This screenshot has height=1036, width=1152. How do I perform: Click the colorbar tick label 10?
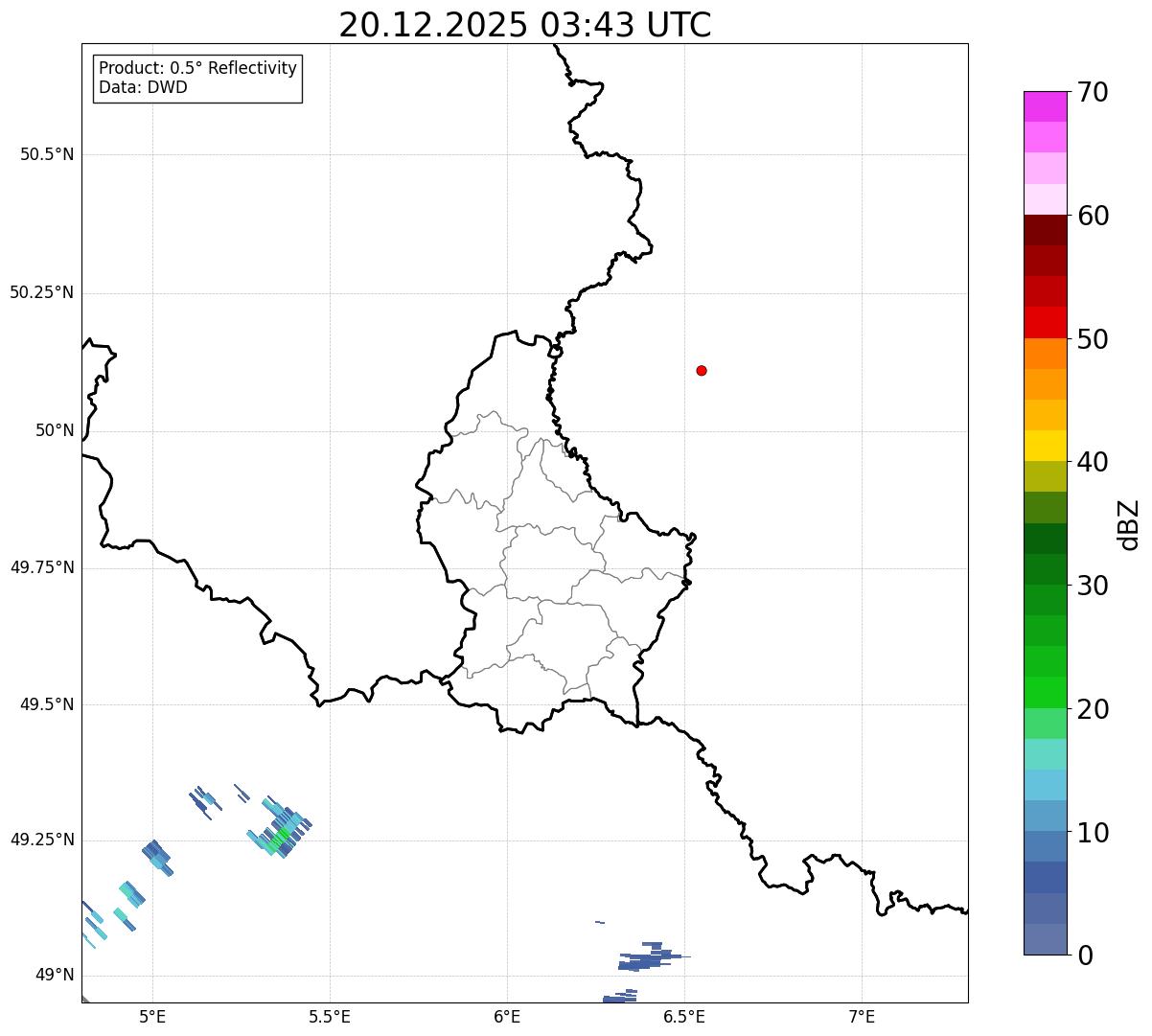coord(1094,833)
